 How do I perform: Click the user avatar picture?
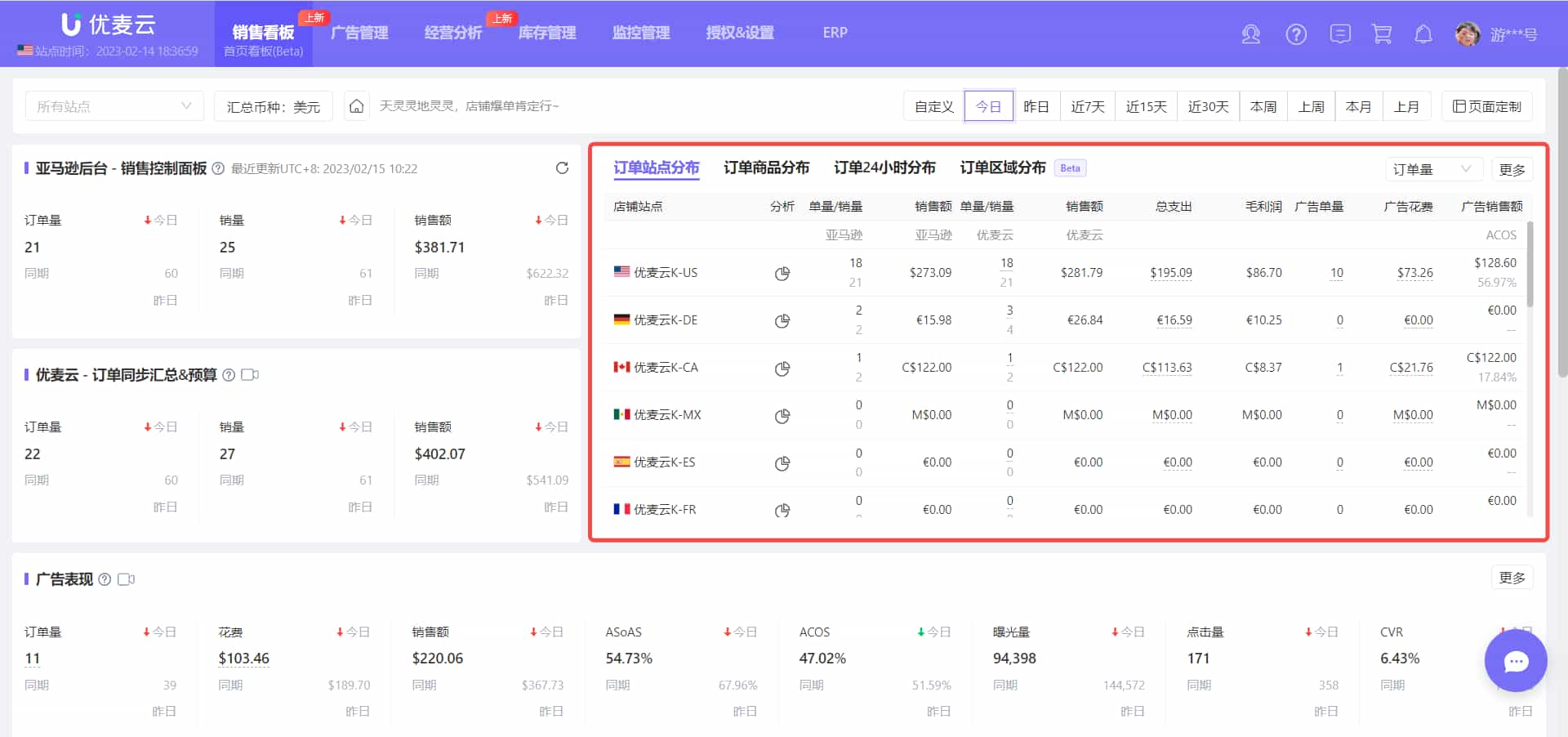click(1468, 33)
